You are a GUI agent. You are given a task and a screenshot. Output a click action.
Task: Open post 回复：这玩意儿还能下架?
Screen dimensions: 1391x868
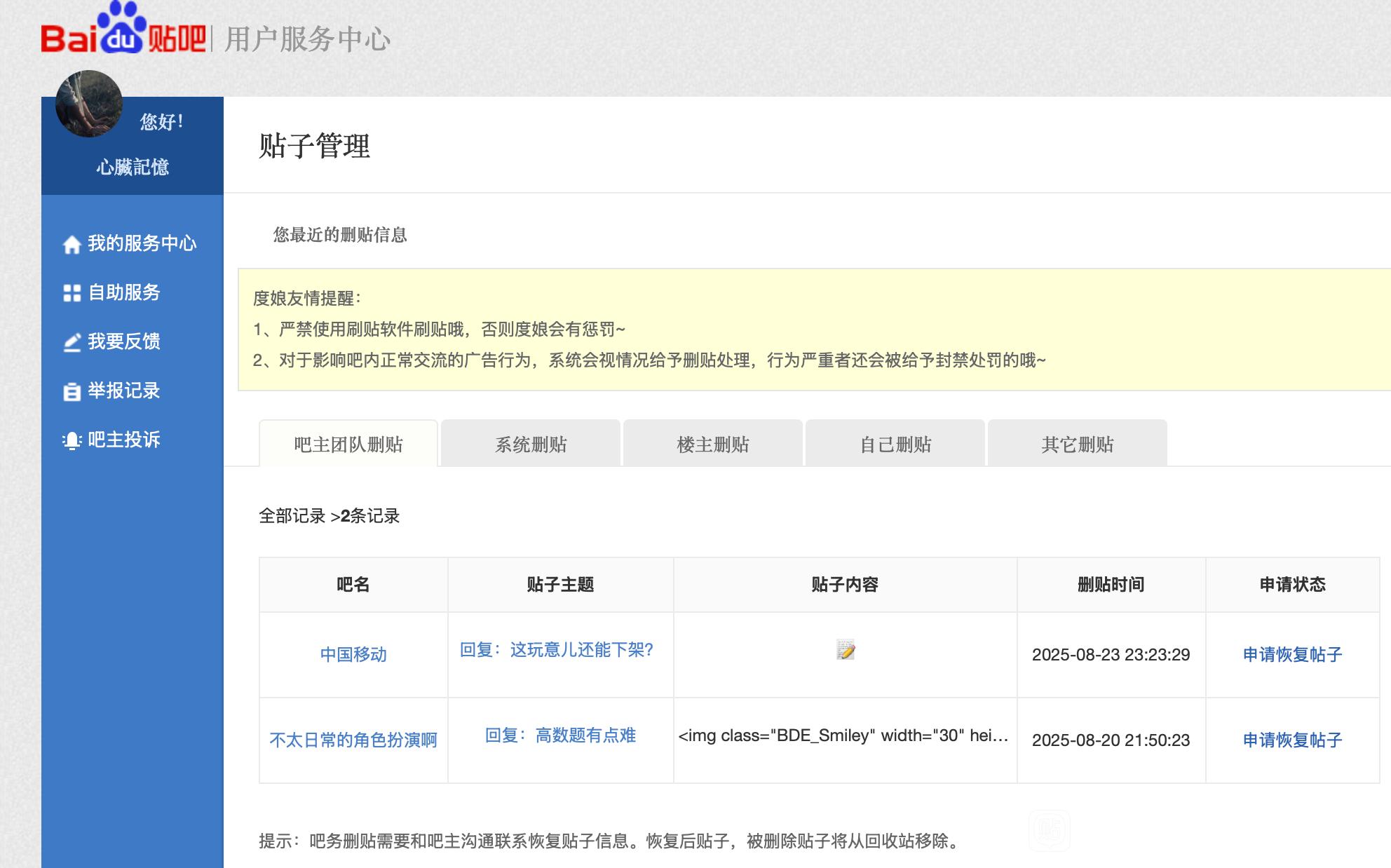pos(556,650)
